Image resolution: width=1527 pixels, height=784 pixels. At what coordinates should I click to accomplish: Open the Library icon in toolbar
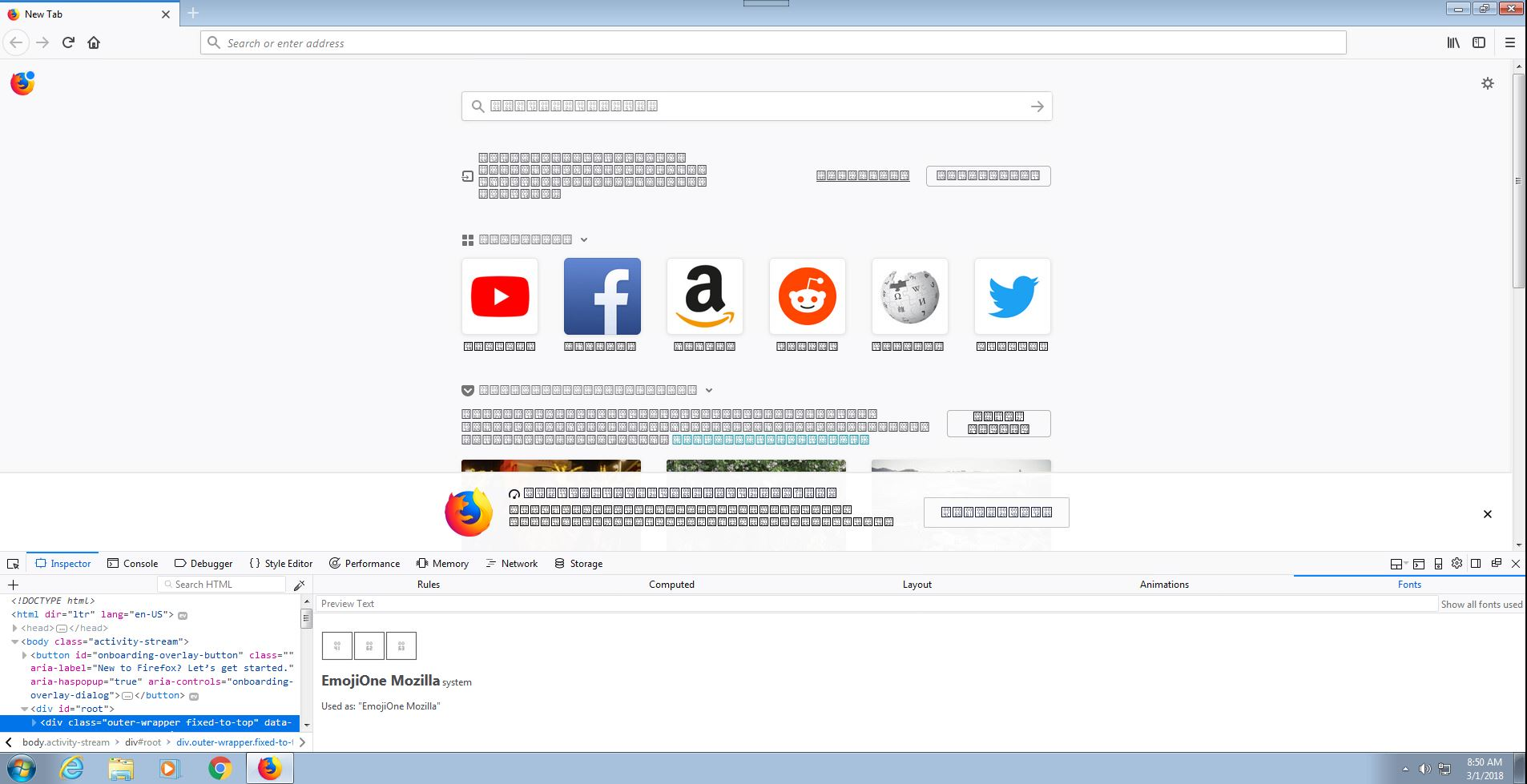pos(1453,42)
